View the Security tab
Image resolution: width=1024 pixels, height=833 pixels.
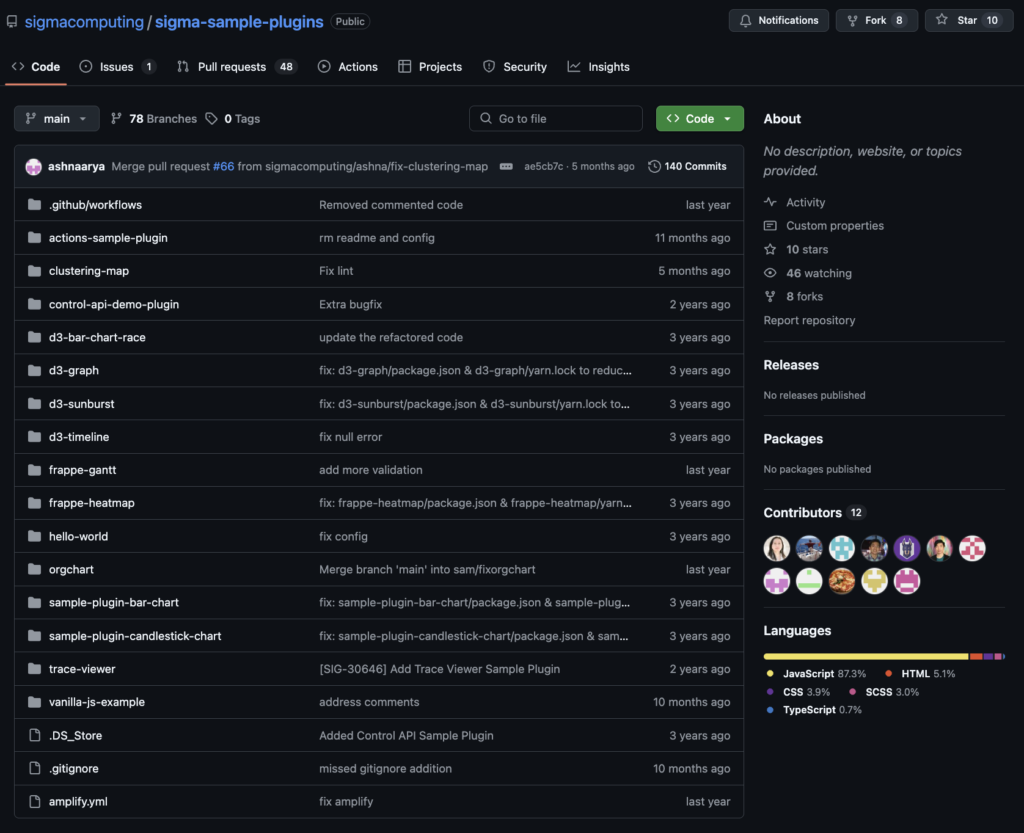tap(515, 67)
